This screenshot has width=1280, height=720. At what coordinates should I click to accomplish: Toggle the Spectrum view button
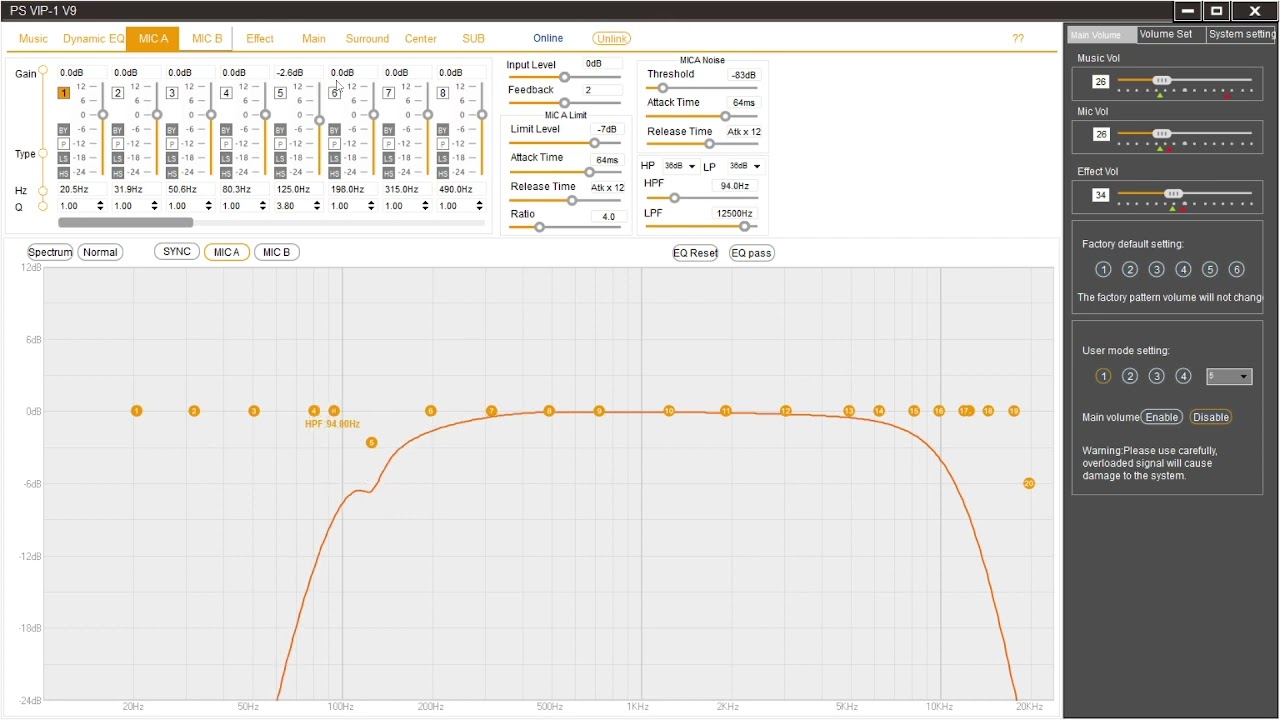[50, 252]
